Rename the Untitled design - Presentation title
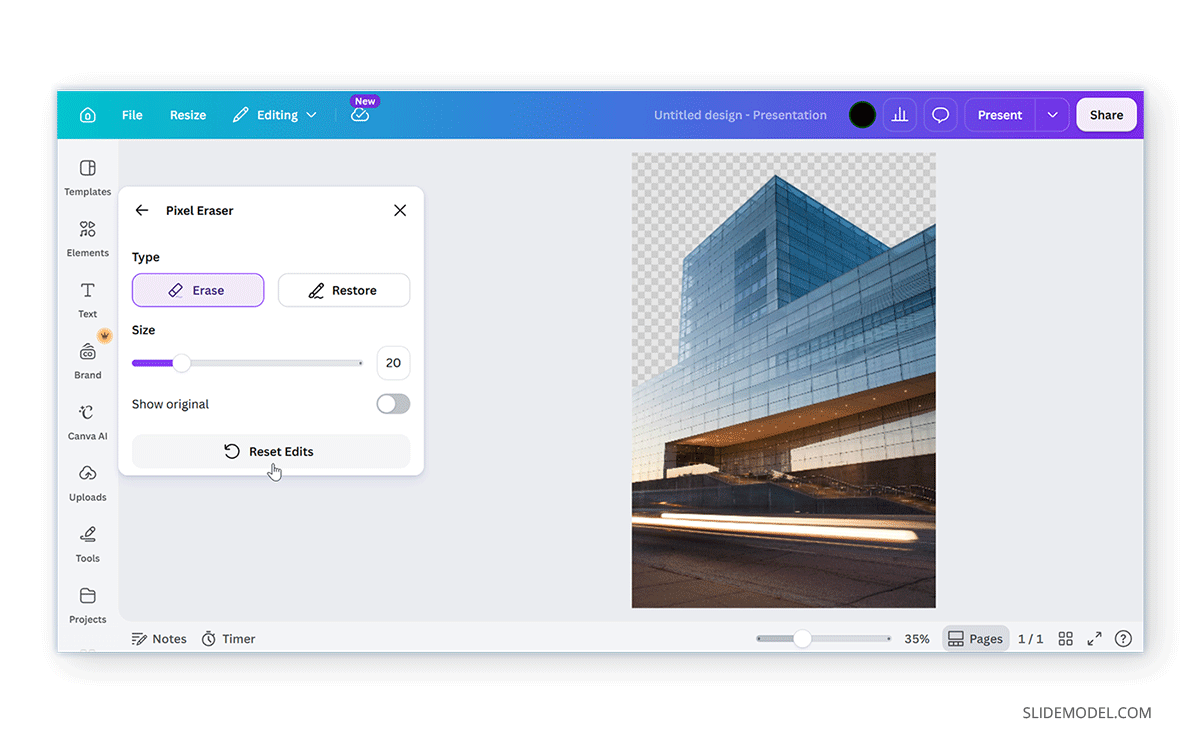This screenshot has height=743, width=1200. tap(740, 115)
